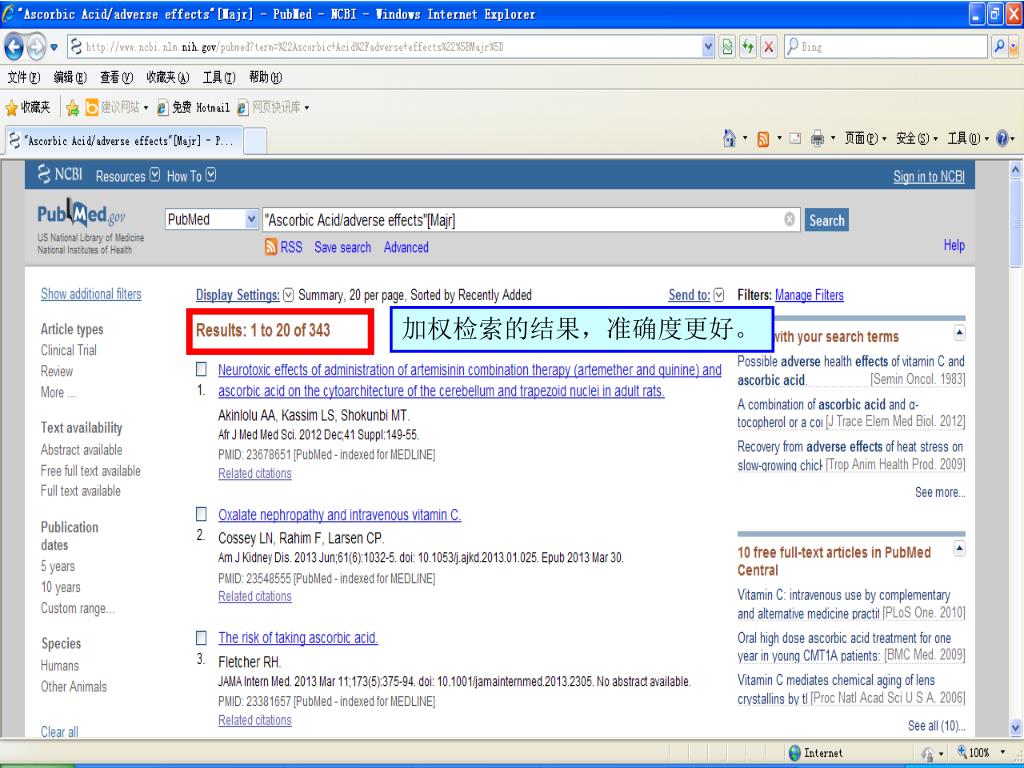Click See more link in related searches
The width and height of the screenshot is (1024, 768).
[940, 492]
